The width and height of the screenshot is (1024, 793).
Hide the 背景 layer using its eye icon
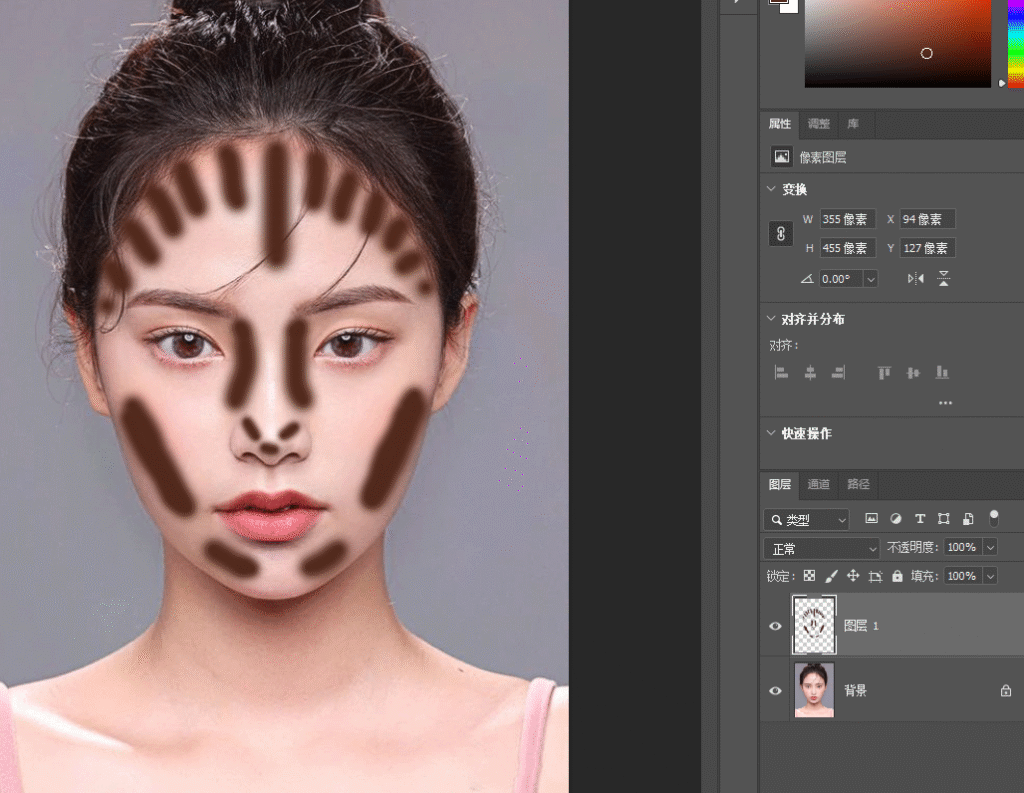[x=775, y=690]
